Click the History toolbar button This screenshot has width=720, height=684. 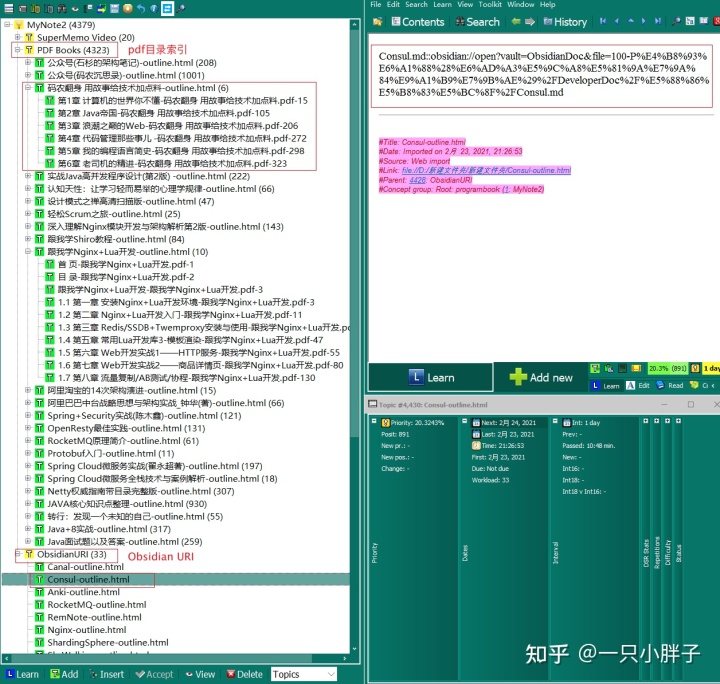[x=565, y=22]
